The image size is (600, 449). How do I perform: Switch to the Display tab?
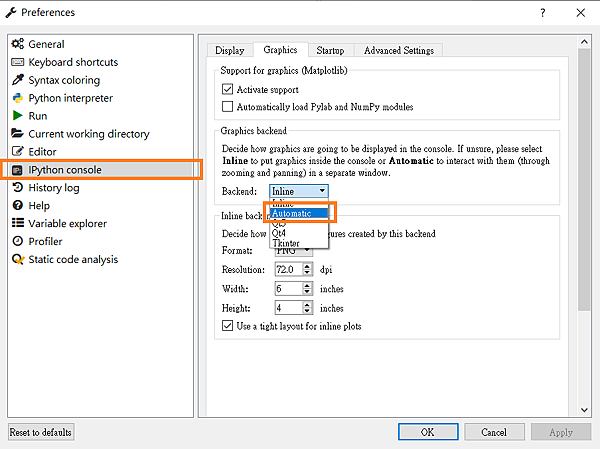230,50
